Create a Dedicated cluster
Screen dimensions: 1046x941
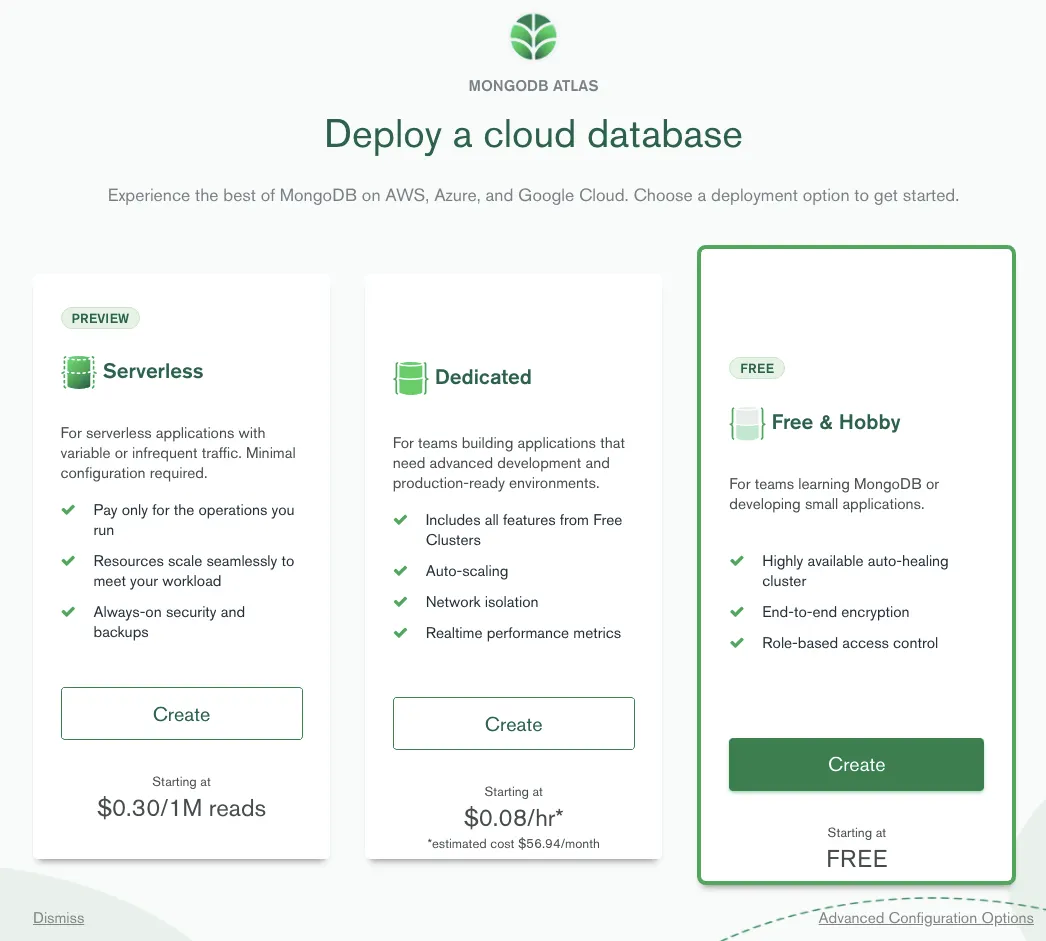coord(514,724)
